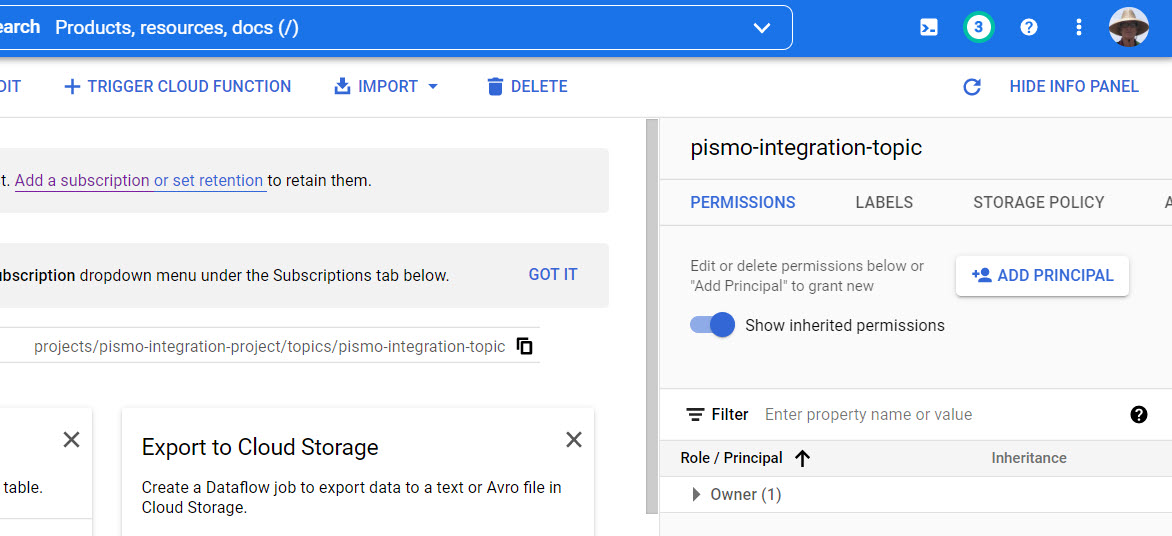Open user account profile picture
The height and width of the screenshot is (536, 1172).
(x=1129, y=28)
